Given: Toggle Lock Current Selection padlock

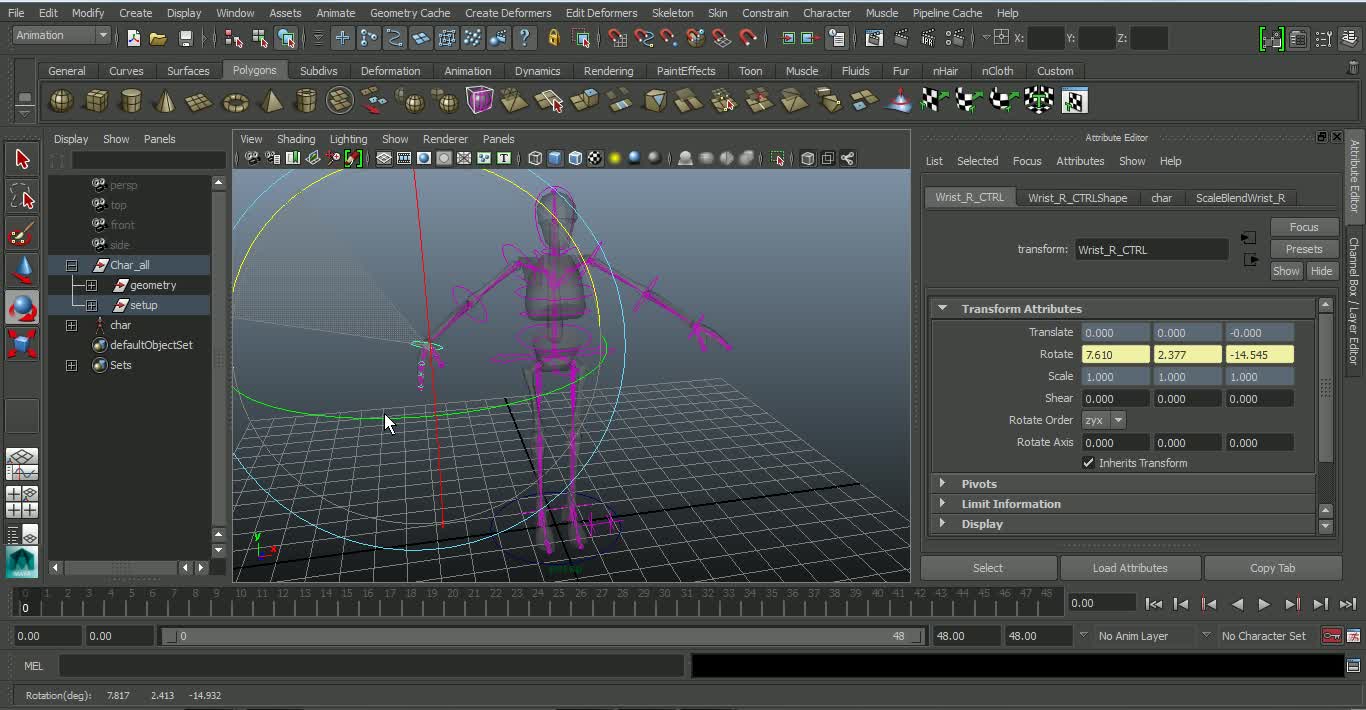Looking at the screenshot, I should pos(554,38).
